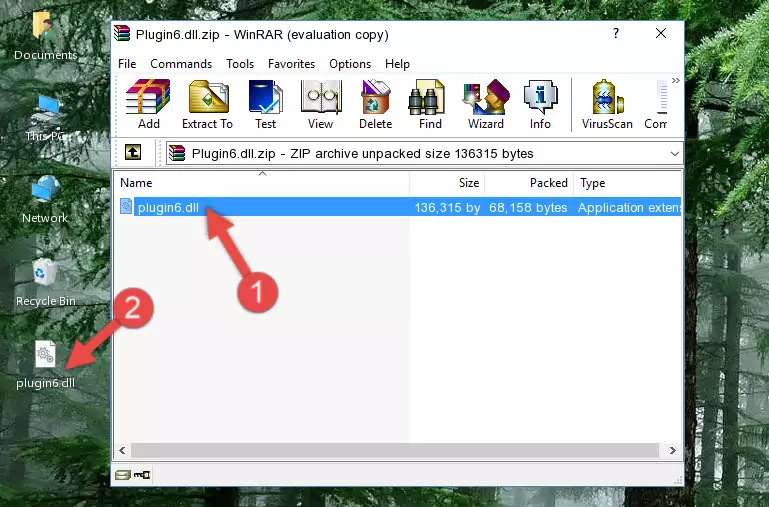Expand hidden toolbar buttons chevron
The height and width of the screenshot is (507, 769).
click(676, 80)
